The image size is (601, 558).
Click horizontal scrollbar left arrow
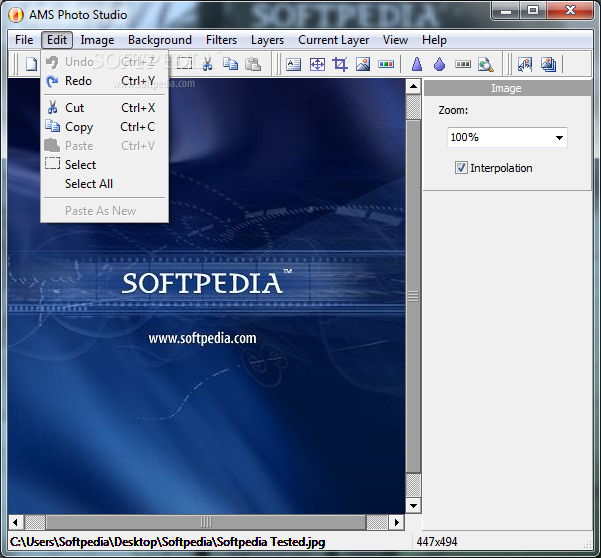15,522
